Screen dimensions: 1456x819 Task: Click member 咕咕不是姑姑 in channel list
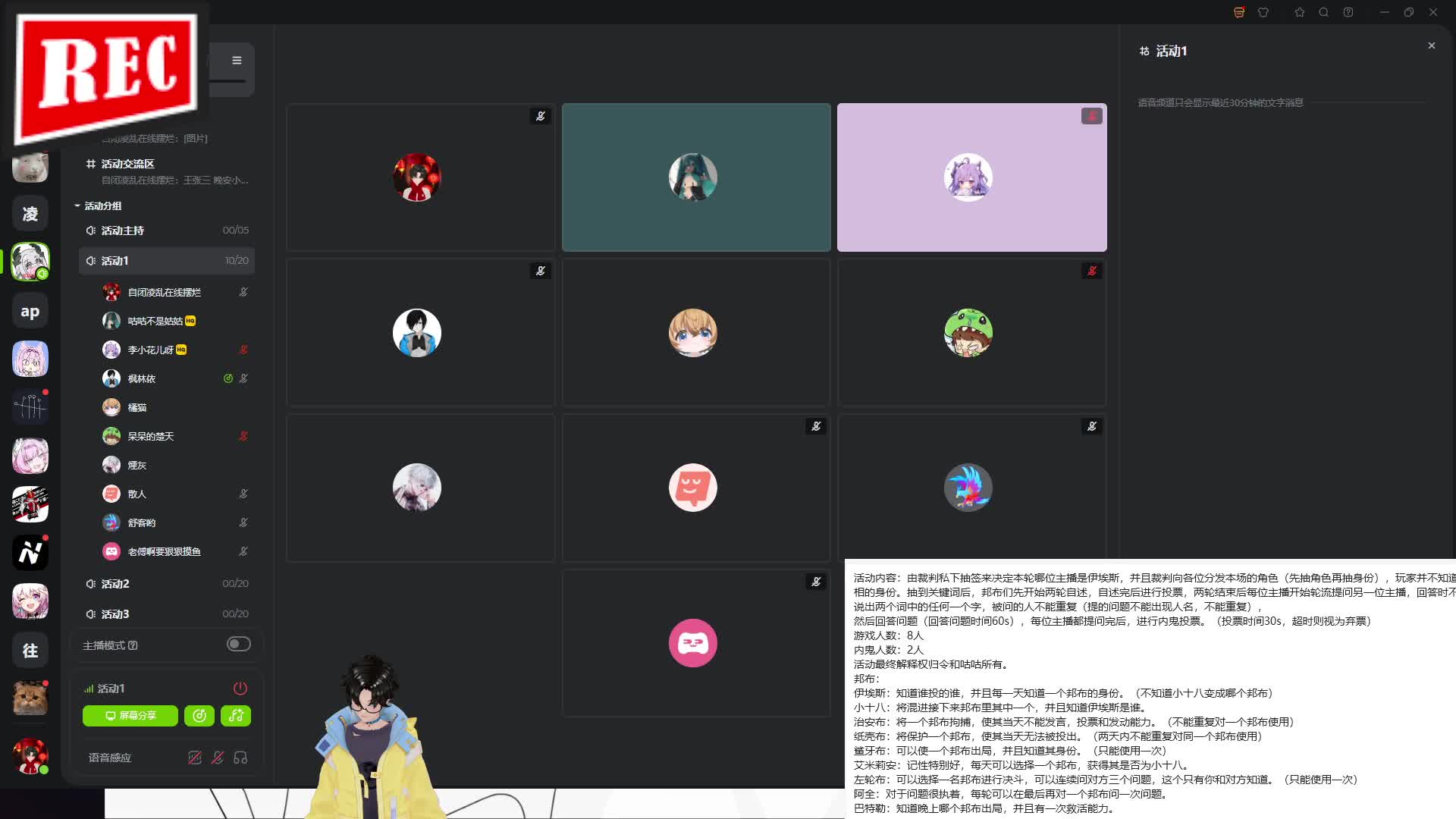coord(155,322)
